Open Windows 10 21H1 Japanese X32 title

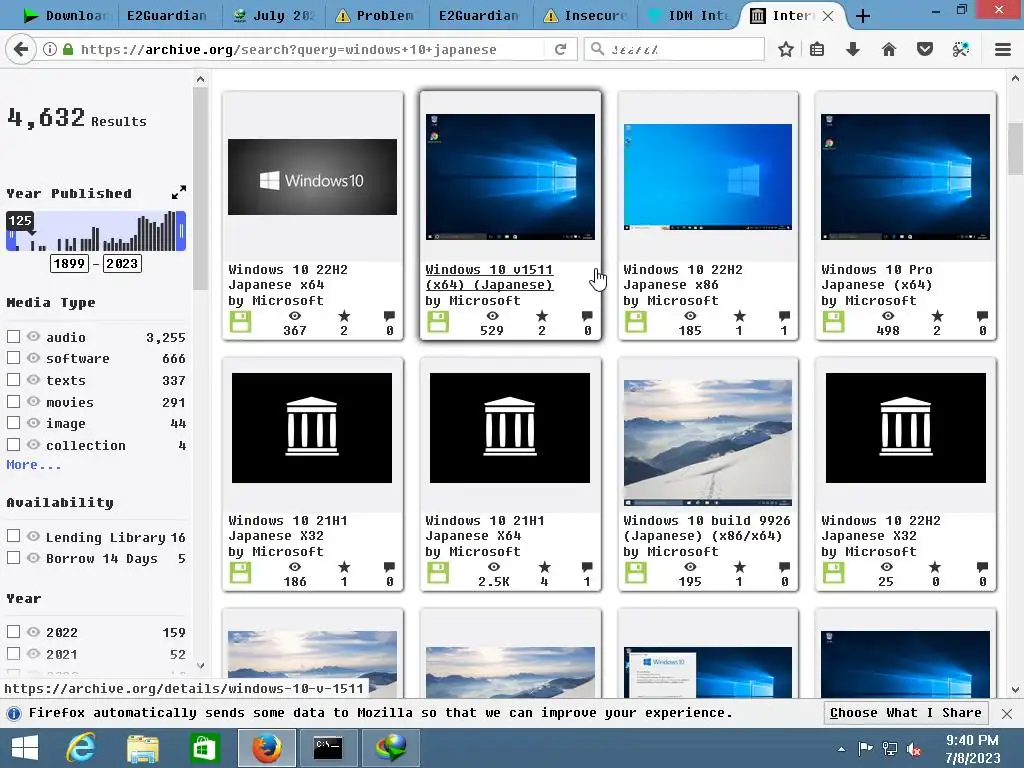point(288,528)
